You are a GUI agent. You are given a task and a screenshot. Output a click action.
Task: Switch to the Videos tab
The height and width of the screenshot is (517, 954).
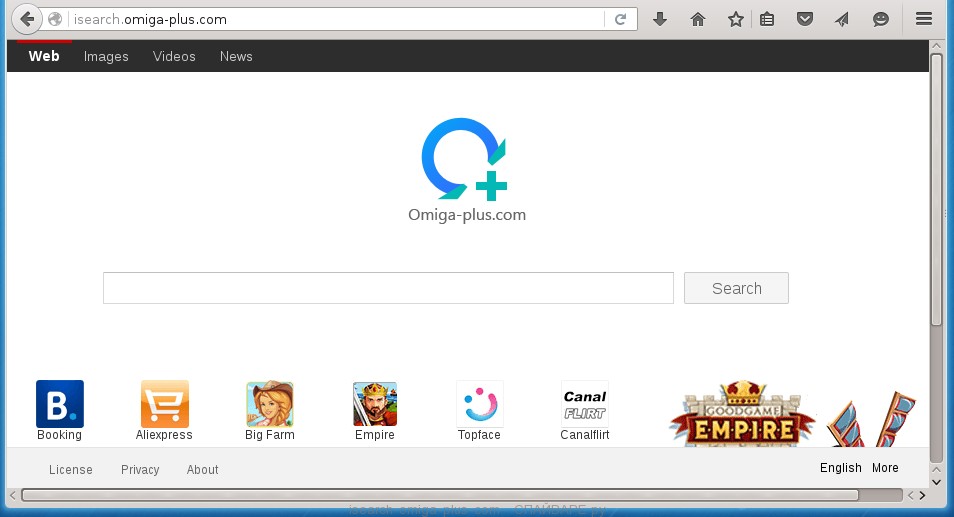(x=174, y=56)
